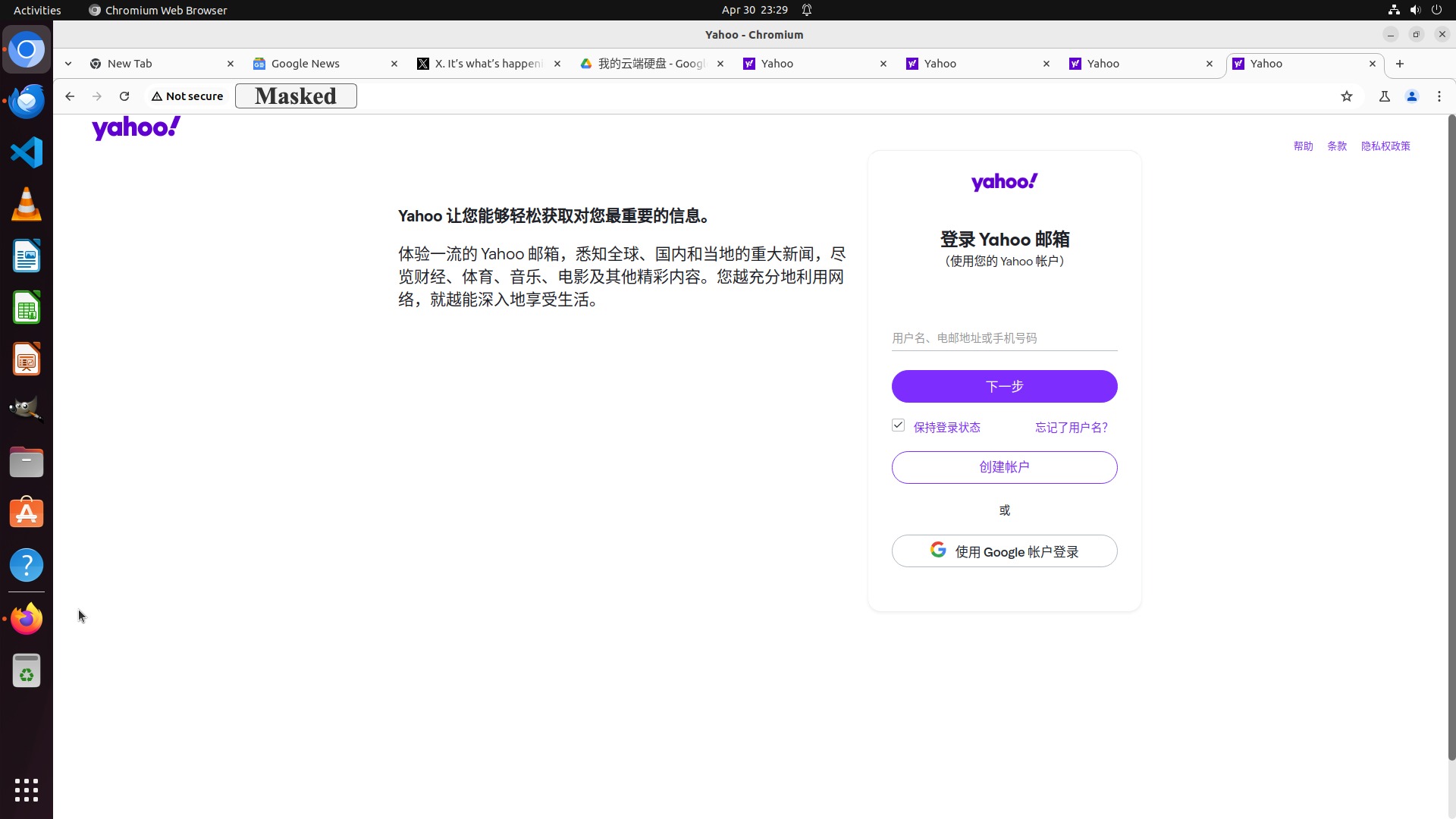Open Visual Studio Code from dock
Screen dimensions: 1456x819
27,152
